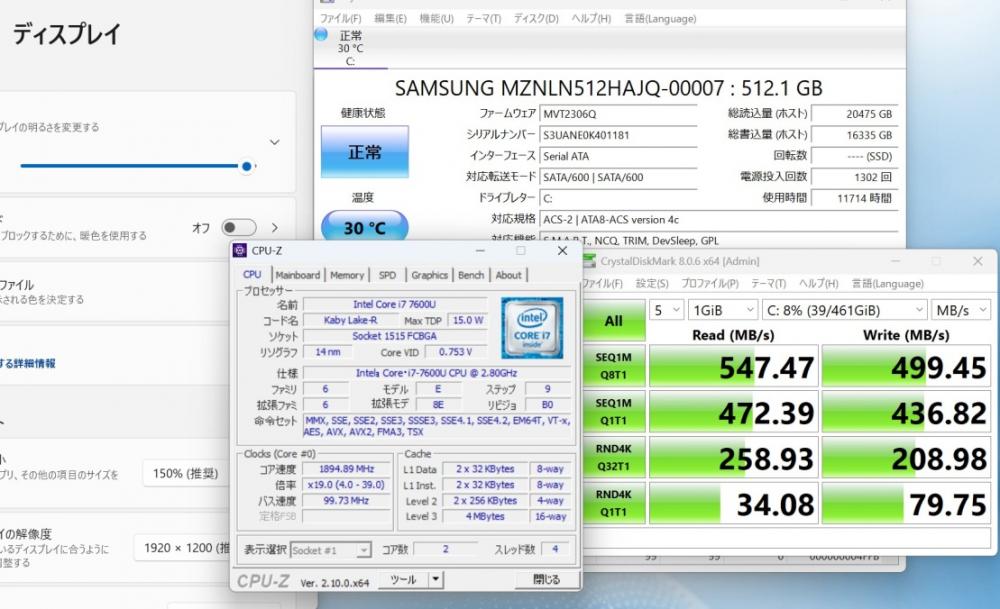Run the SEQ1M Q1T1 test button

tap(614, 412)
